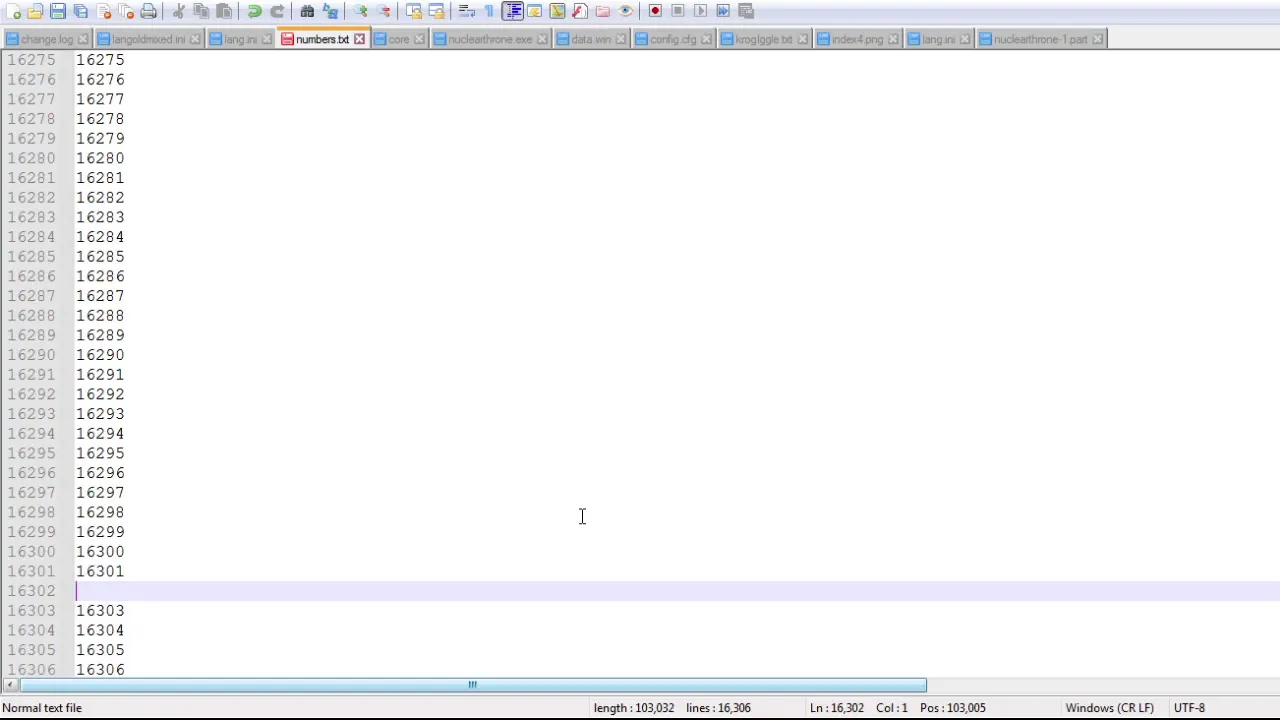
Task: Start recording a macro
Action: 655,11
